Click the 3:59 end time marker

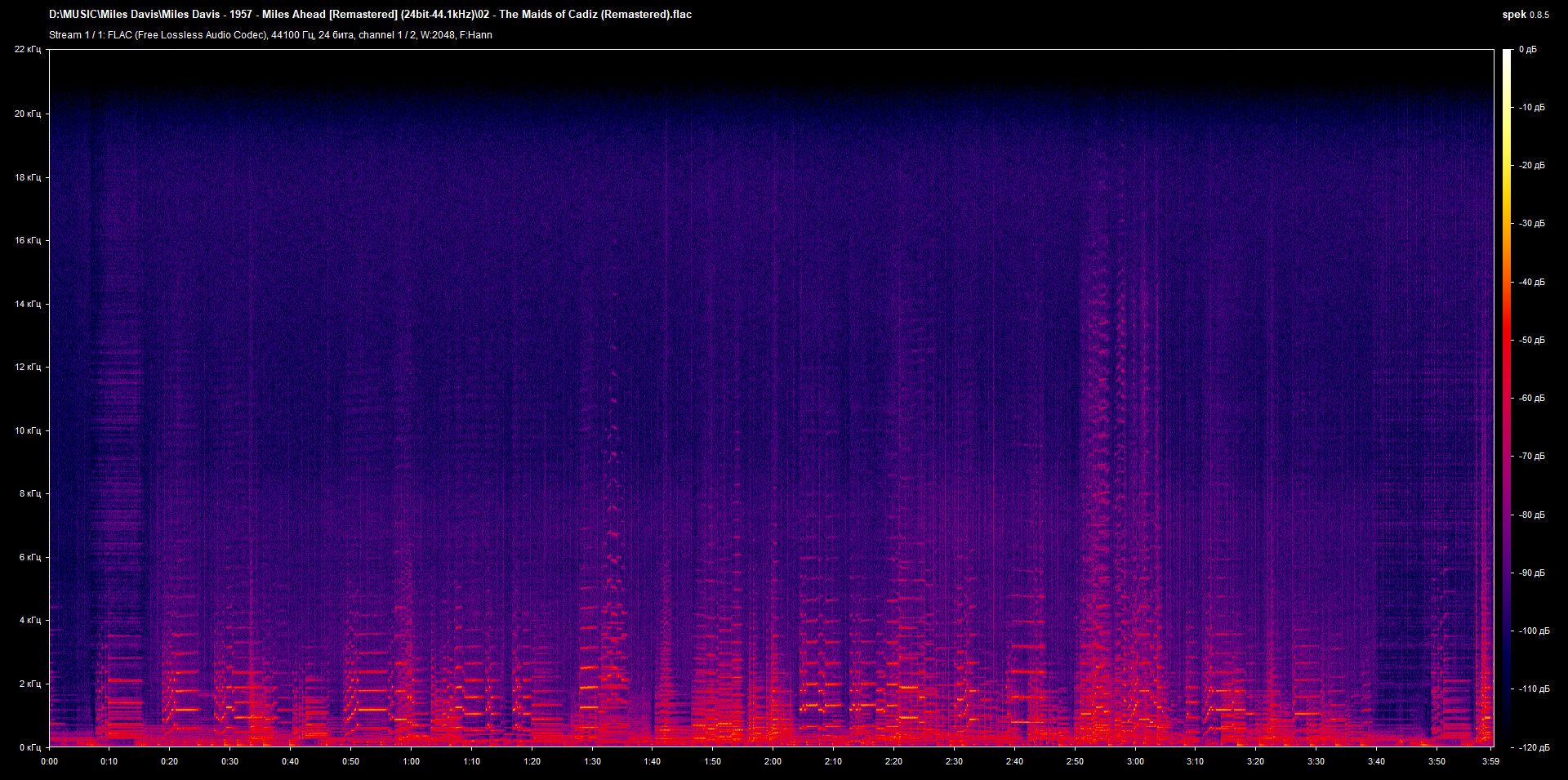click(1490, 761)
